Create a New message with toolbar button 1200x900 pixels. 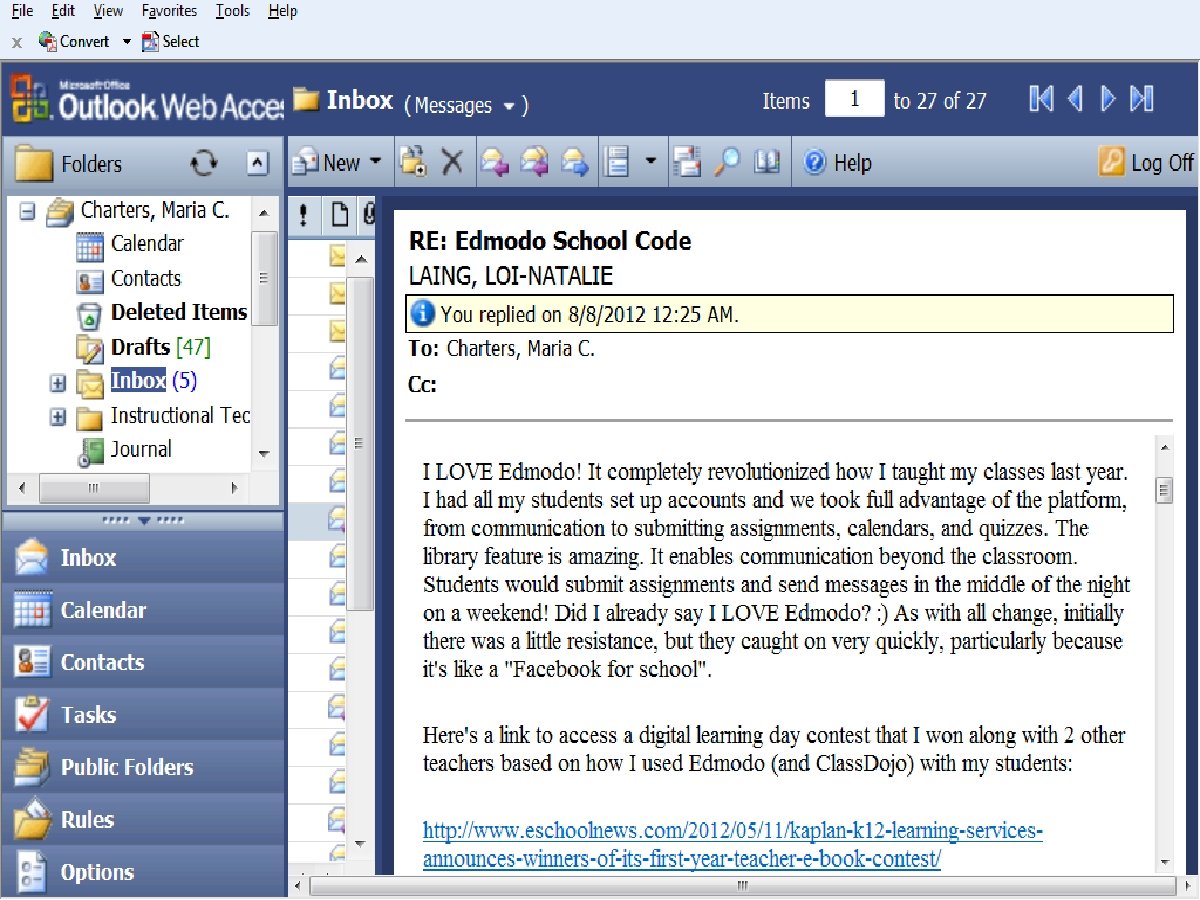pos(327,162)
